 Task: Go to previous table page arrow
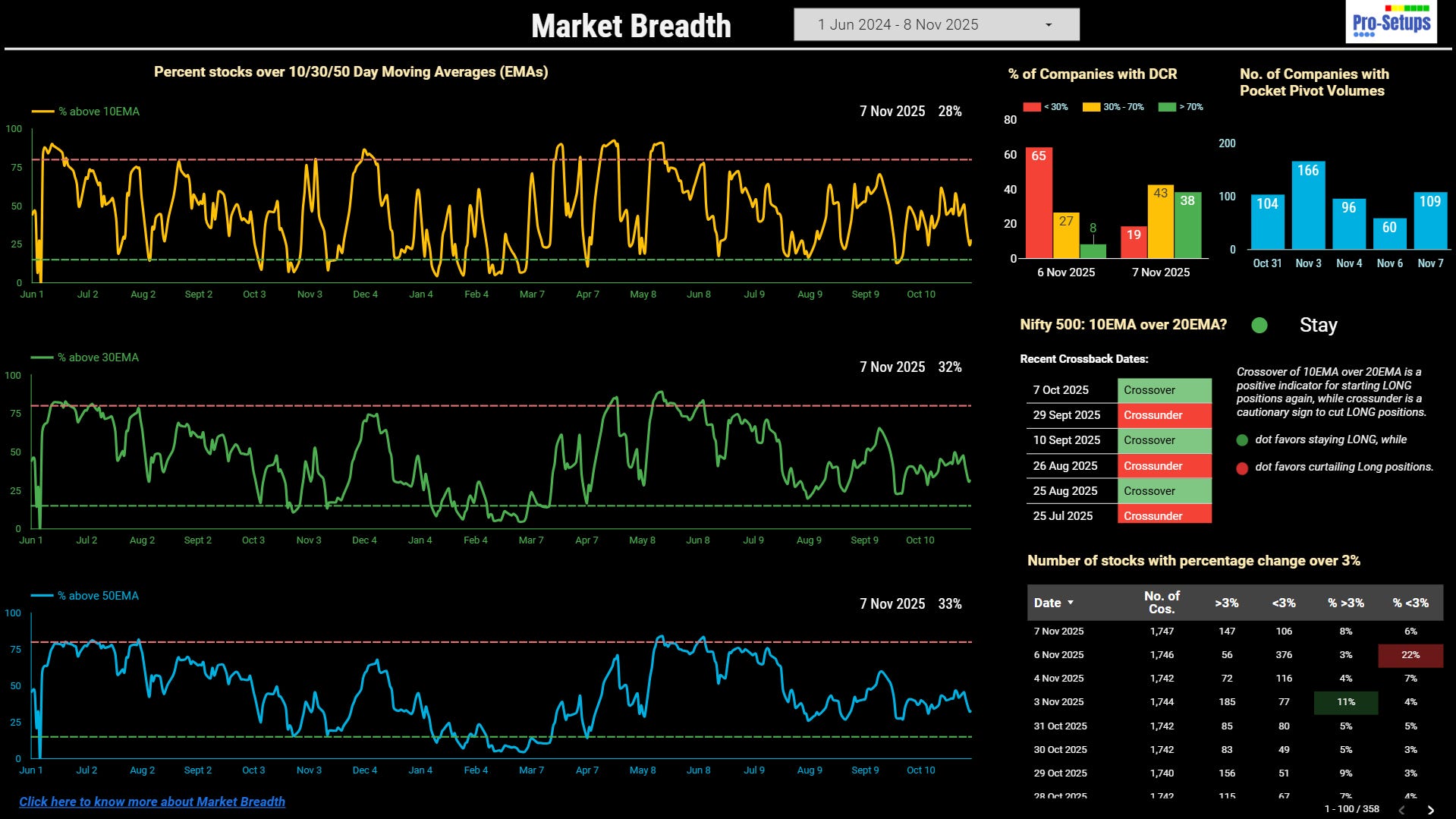(1402, 810)
